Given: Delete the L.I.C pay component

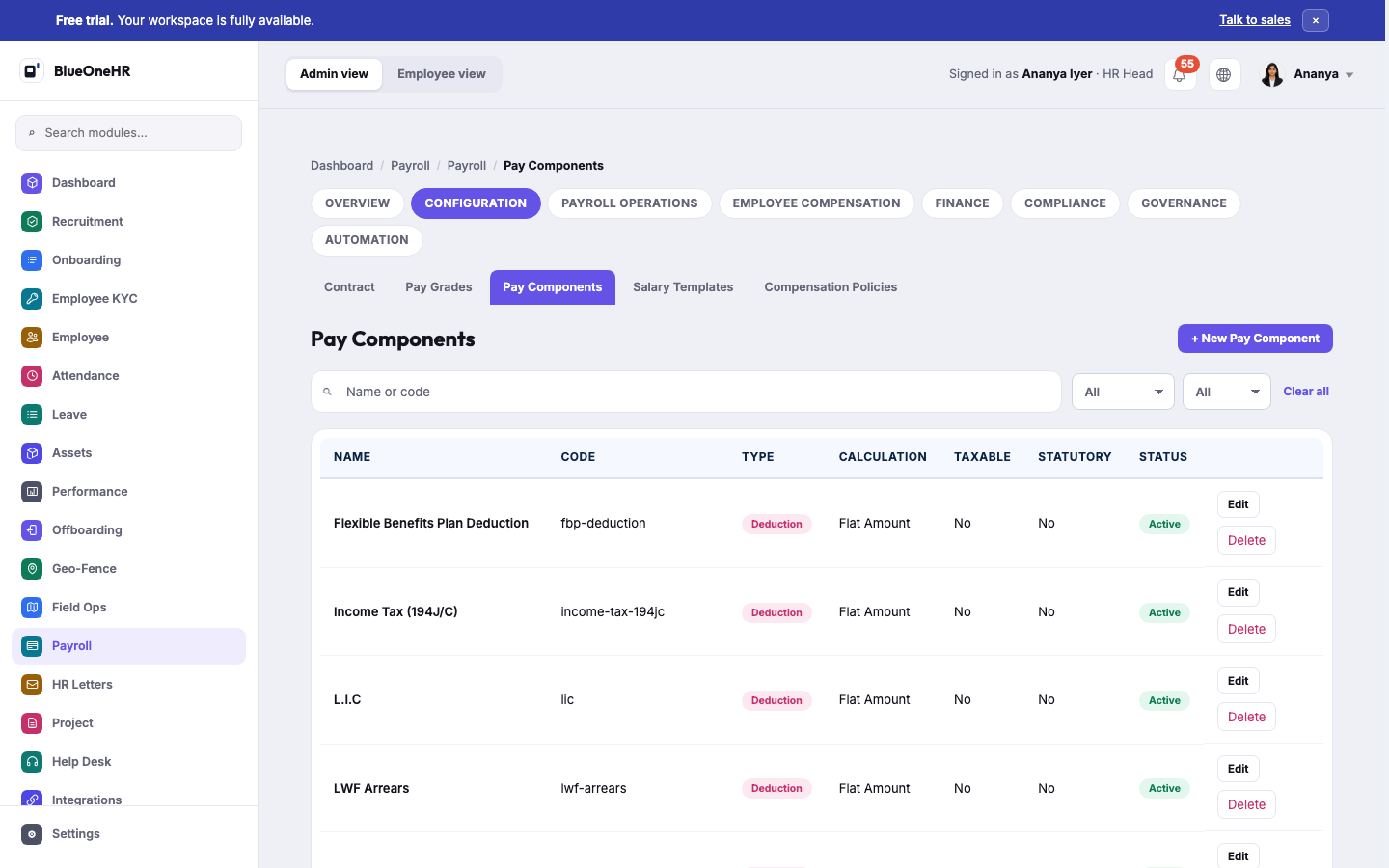Looking at the screenshot, I should coord(1246,717).
